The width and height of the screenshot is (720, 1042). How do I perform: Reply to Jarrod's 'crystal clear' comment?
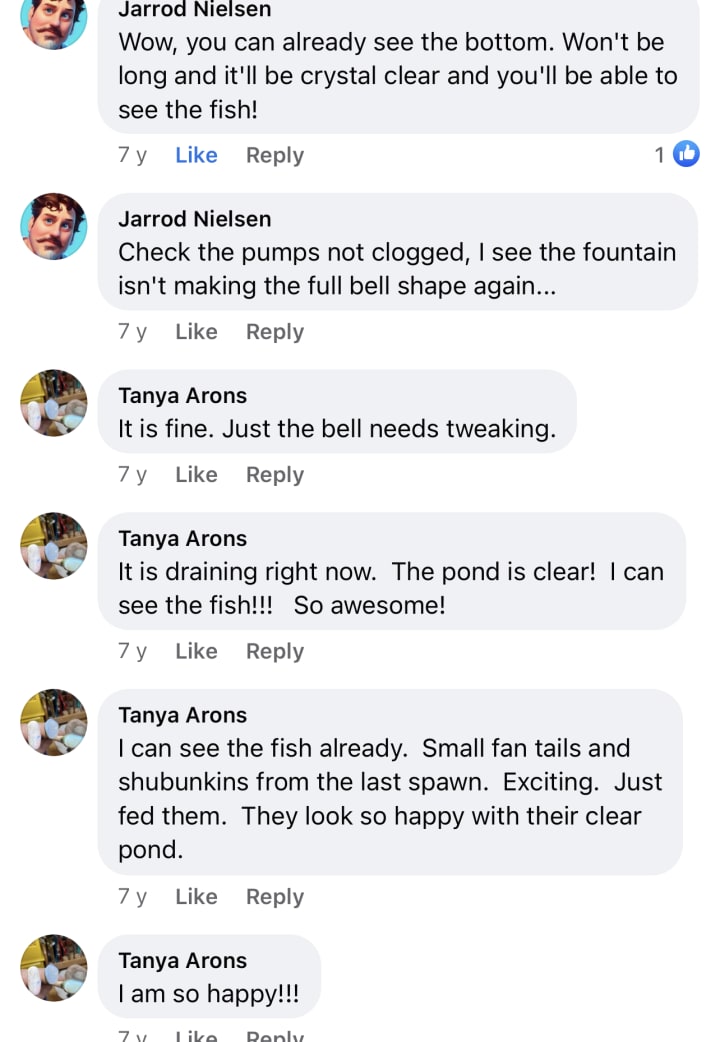pyautogui.click(x=275, y=155)
